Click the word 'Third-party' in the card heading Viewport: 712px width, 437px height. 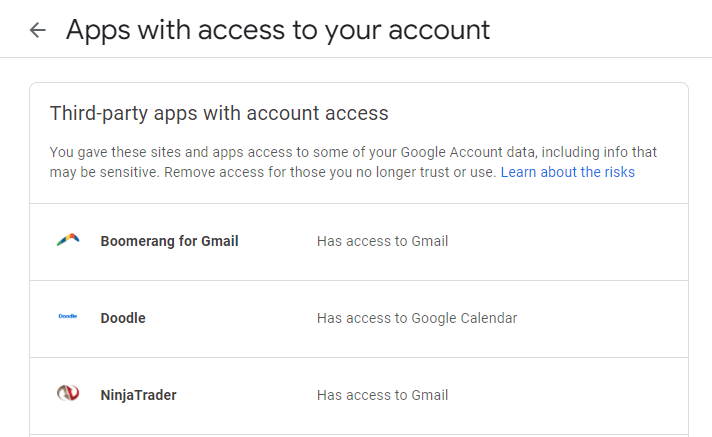(98, 113)
